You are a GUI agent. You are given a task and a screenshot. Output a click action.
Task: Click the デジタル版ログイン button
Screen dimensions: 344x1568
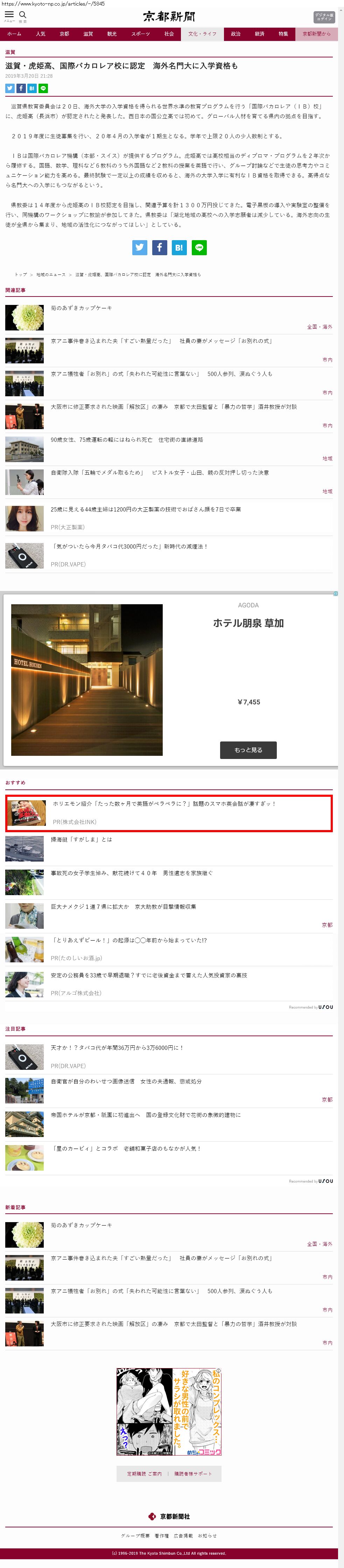pyautogui.click(x=324, y=17)
